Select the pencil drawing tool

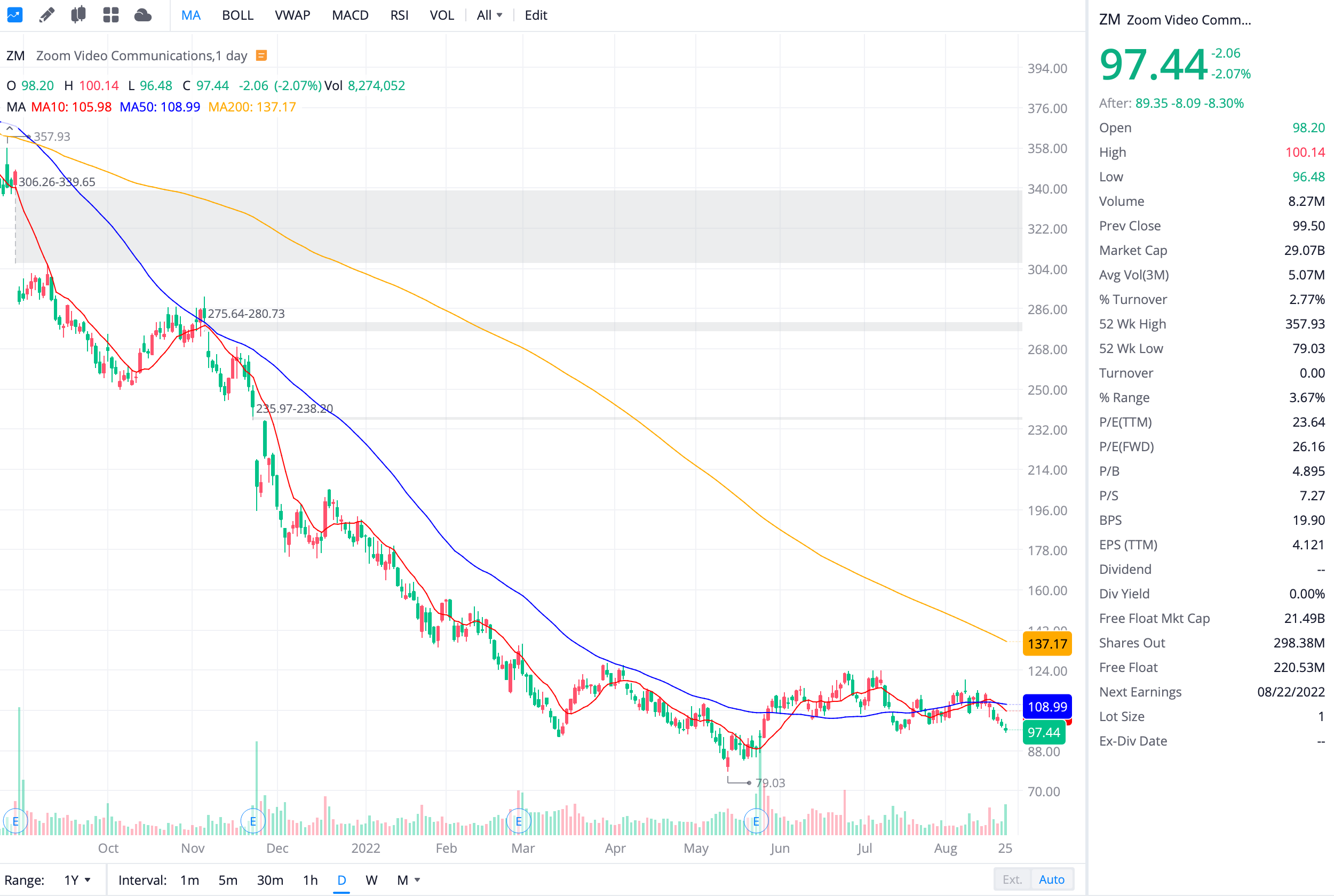(x=47, y=15)
